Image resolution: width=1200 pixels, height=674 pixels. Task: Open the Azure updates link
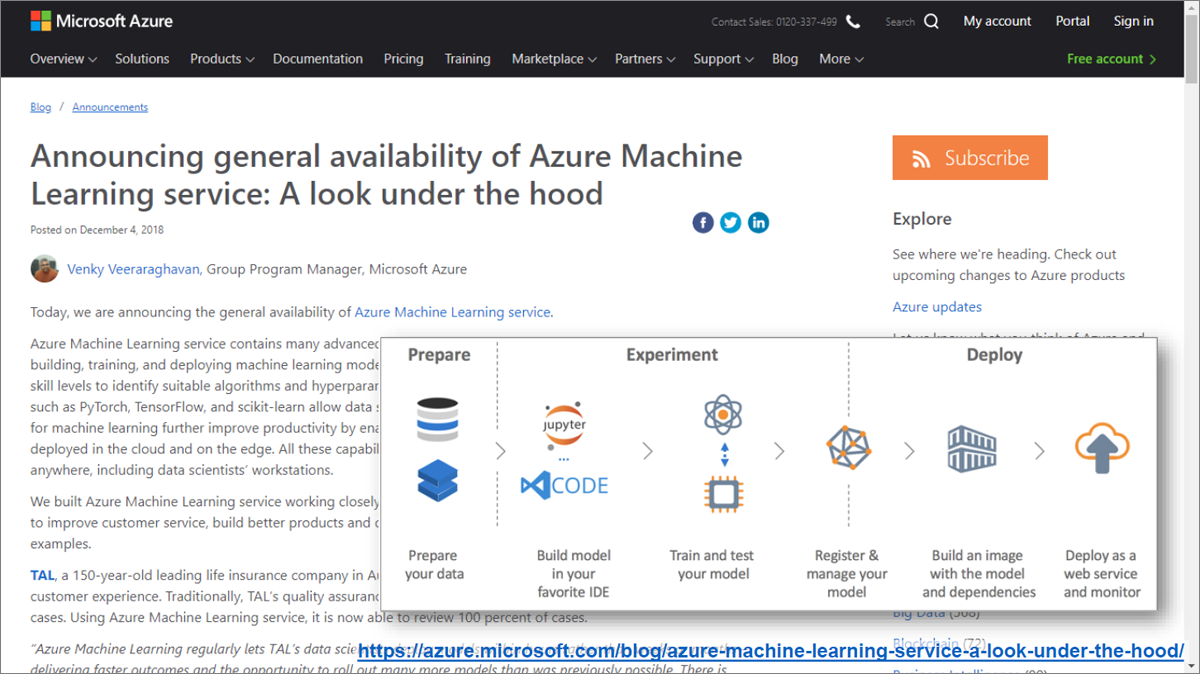tap(937, 307)
